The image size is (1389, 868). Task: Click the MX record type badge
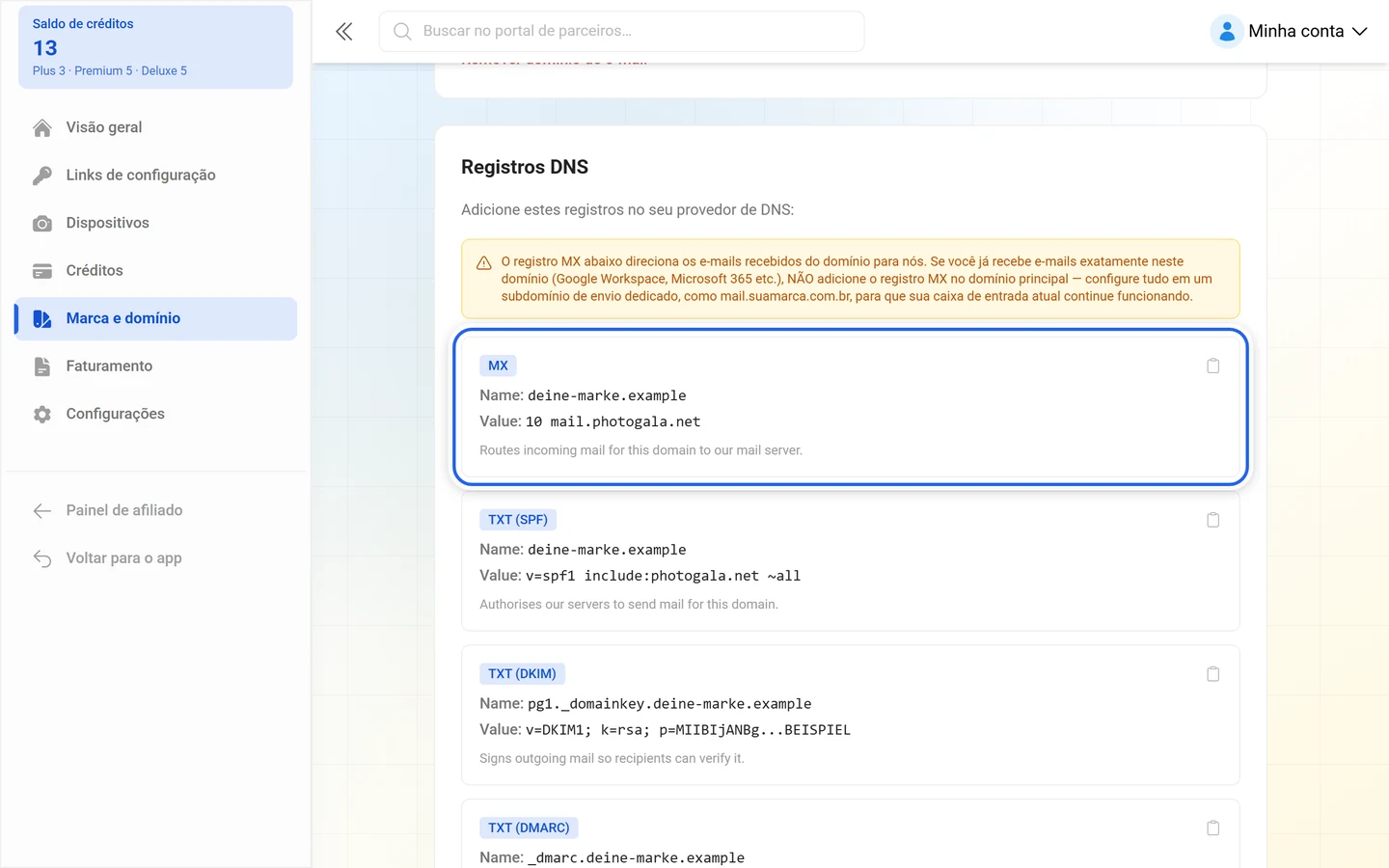pyautogui.click(x=498, y=366)
